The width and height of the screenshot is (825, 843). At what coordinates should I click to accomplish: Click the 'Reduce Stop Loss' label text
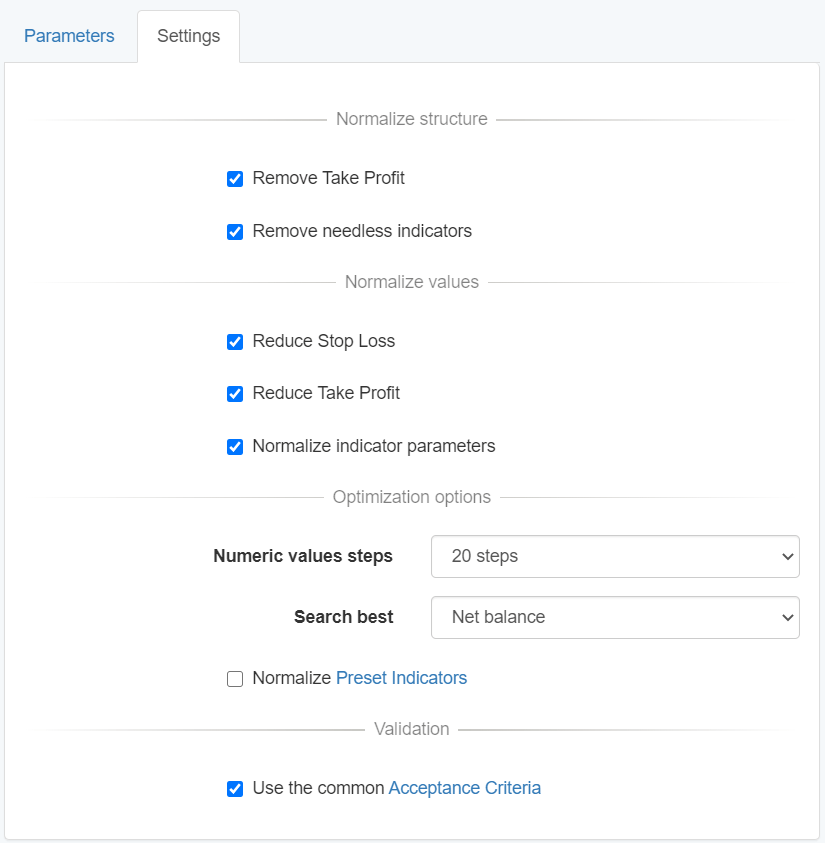[323, 341]
